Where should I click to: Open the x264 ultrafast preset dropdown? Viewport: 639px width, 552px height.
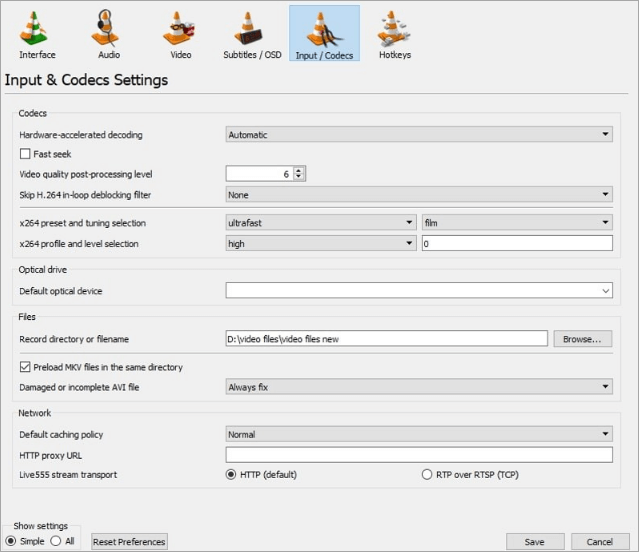coord(320,223)
